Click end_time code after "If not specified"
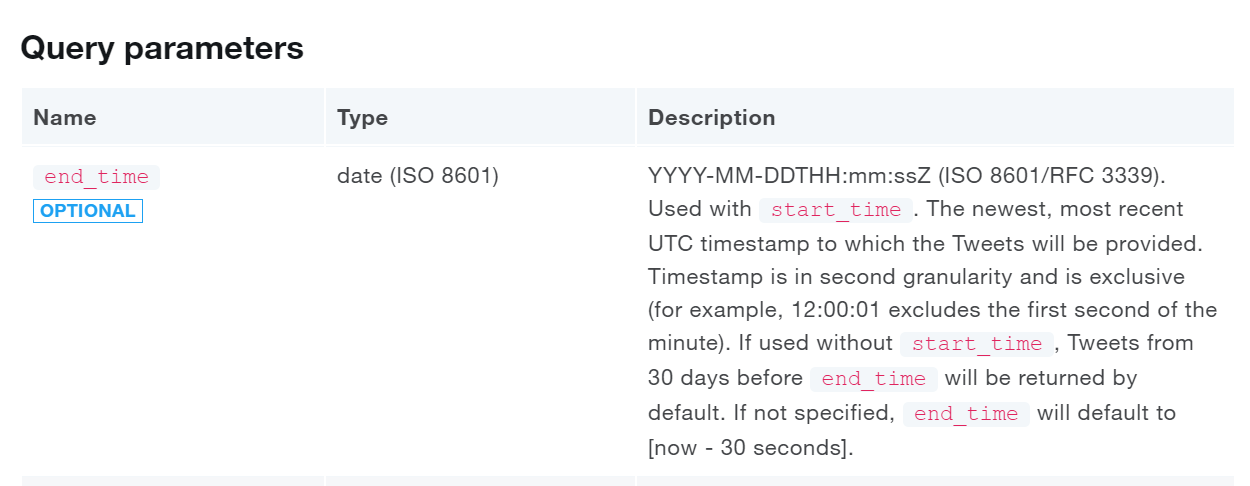1250x486 pixels. [x=966, y=414]
